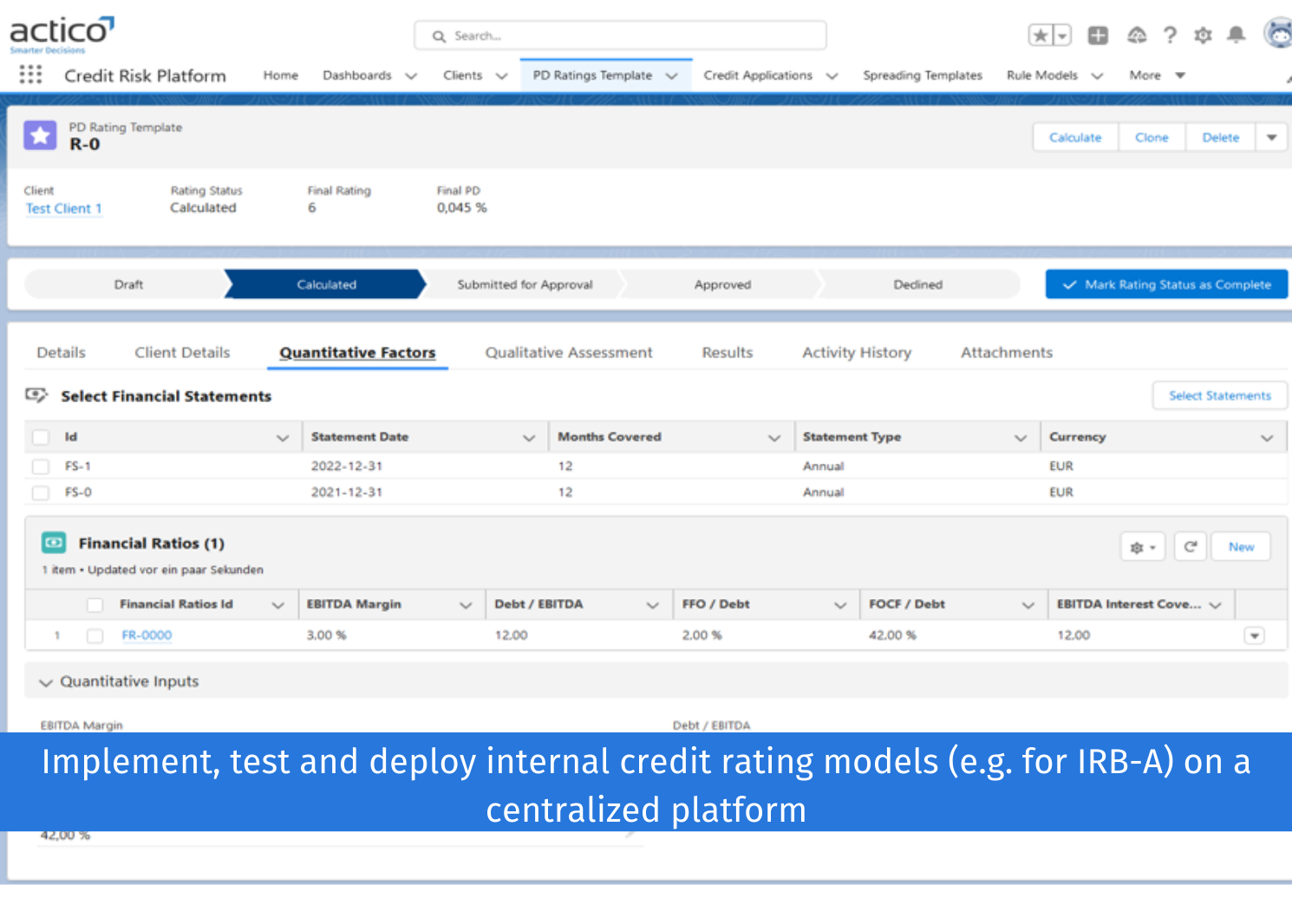
Task: Open notifications bell icon
Action: pos(1237,35)
